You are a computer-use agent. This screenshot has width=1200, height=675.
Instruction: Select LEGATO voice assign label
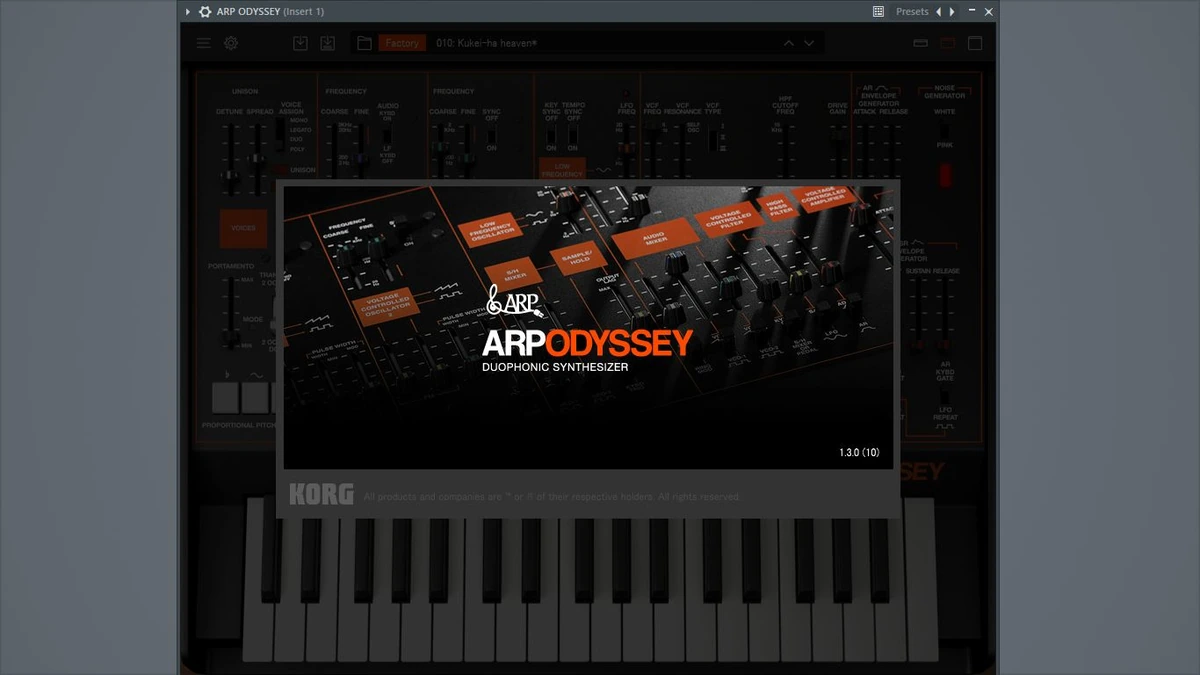(x=300, y=130)
